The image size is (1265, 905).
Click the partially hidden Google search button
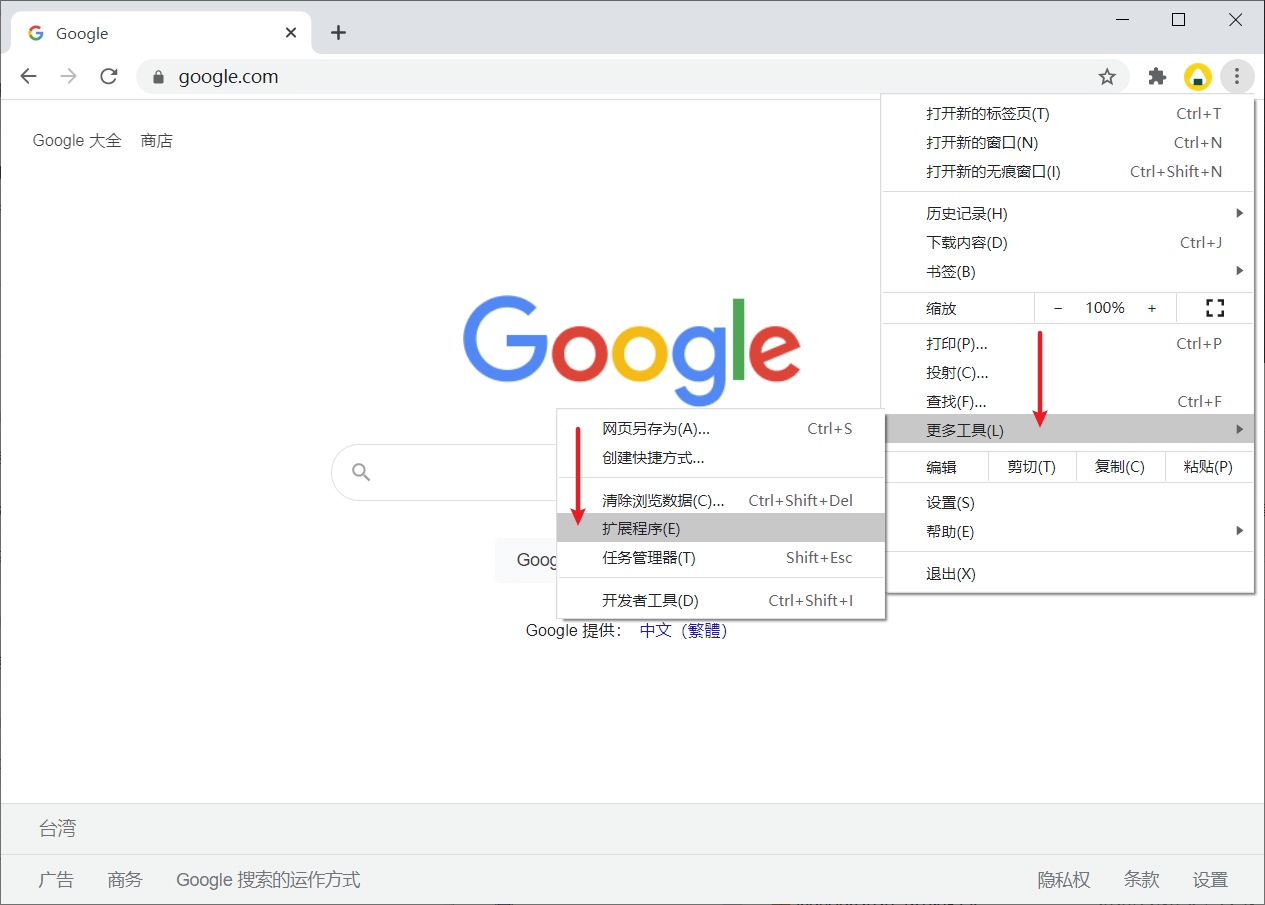click(x=526, y=560)
